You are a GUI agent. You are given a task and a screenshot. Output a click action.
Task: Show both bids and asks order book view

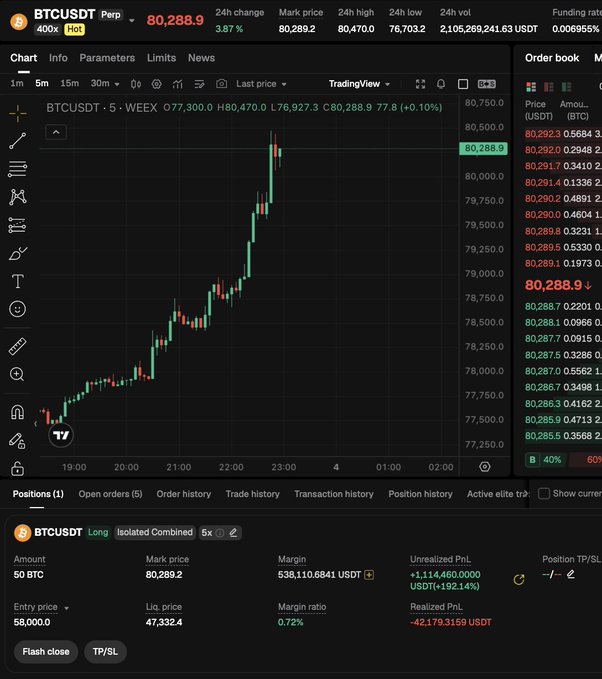(531, 87)
